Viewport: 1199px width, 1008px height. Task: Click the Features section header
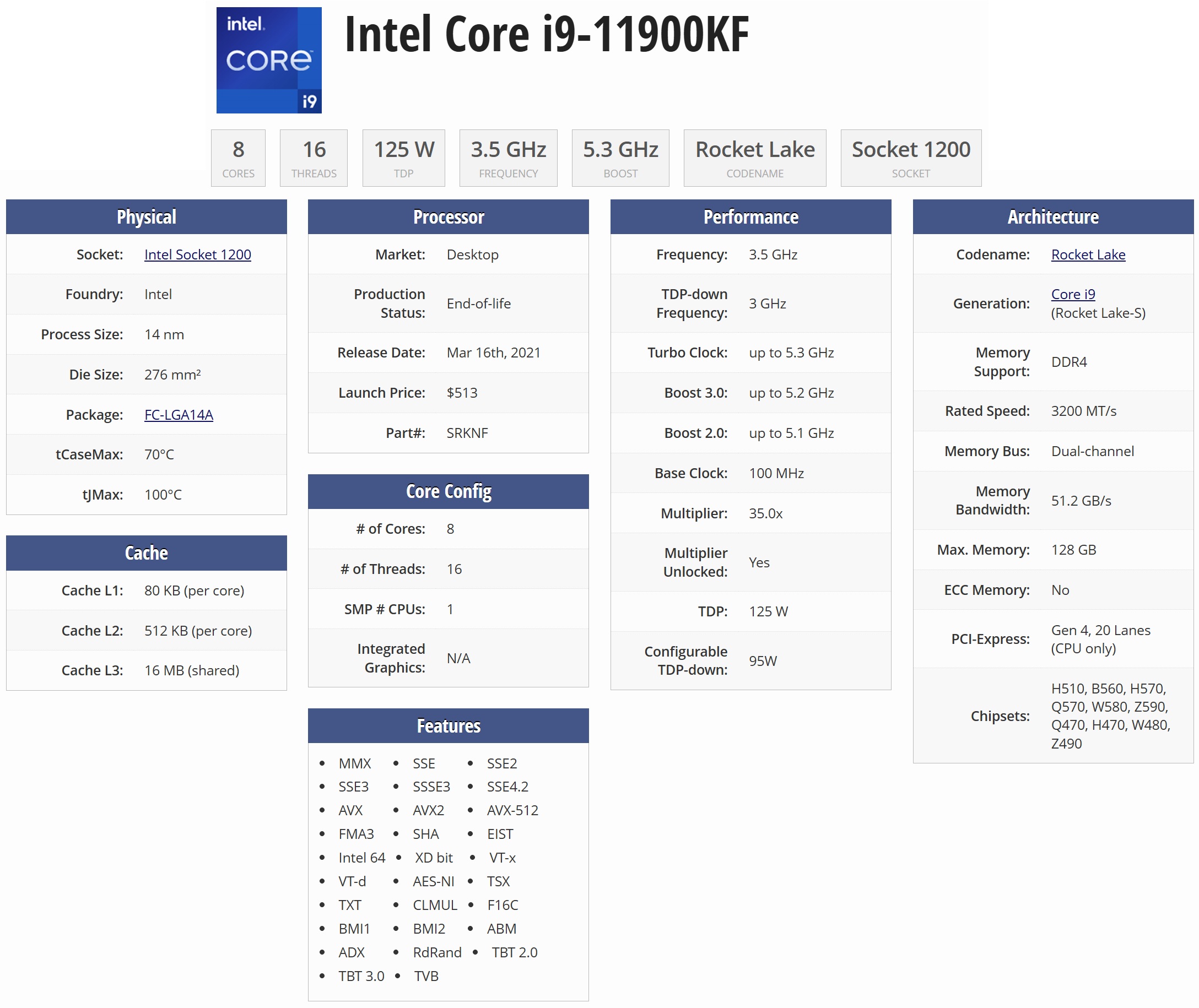point(448,726)
